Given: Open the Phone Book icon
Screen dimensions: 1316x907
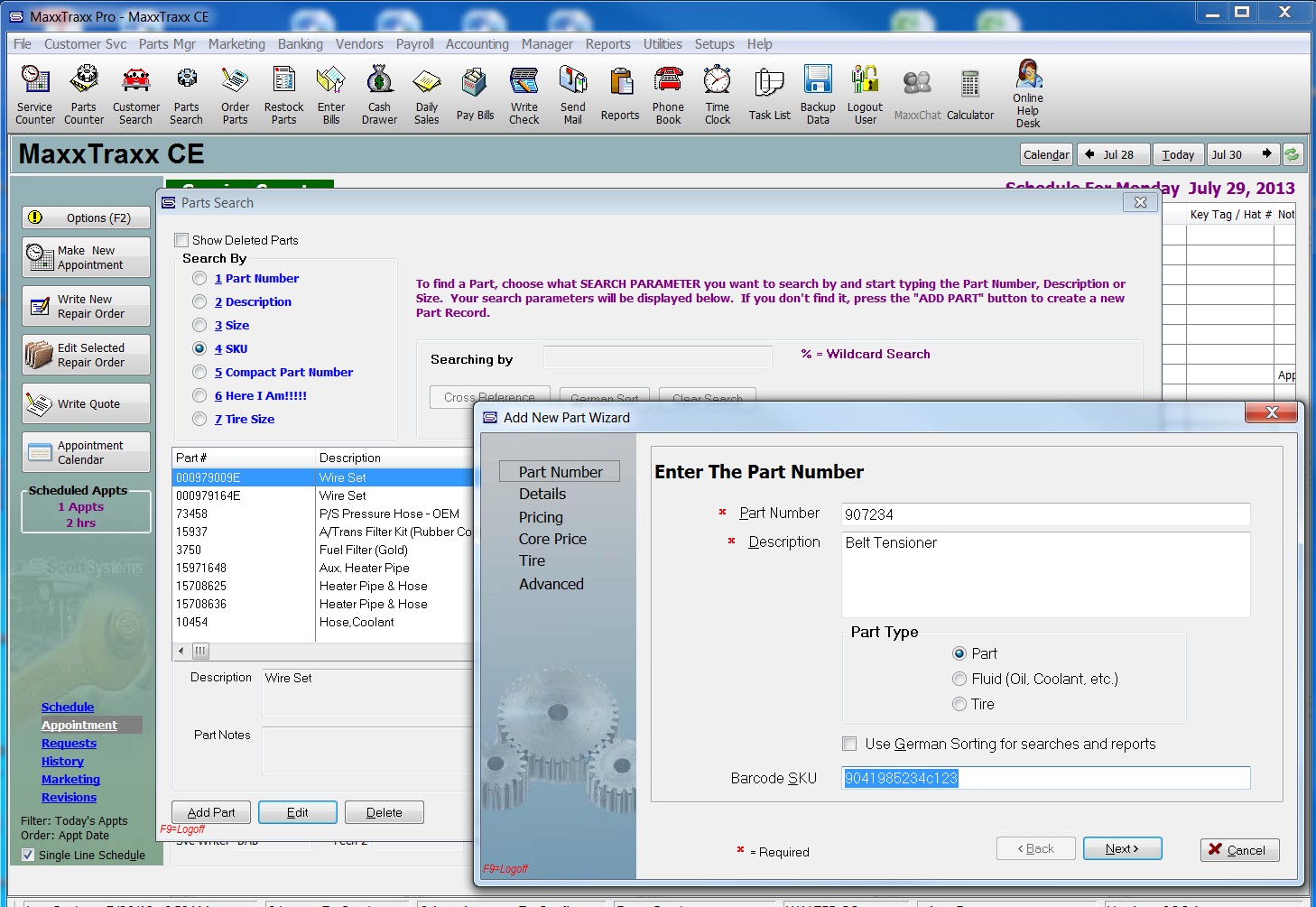Looking at the screenshot, I should [669, 95].
